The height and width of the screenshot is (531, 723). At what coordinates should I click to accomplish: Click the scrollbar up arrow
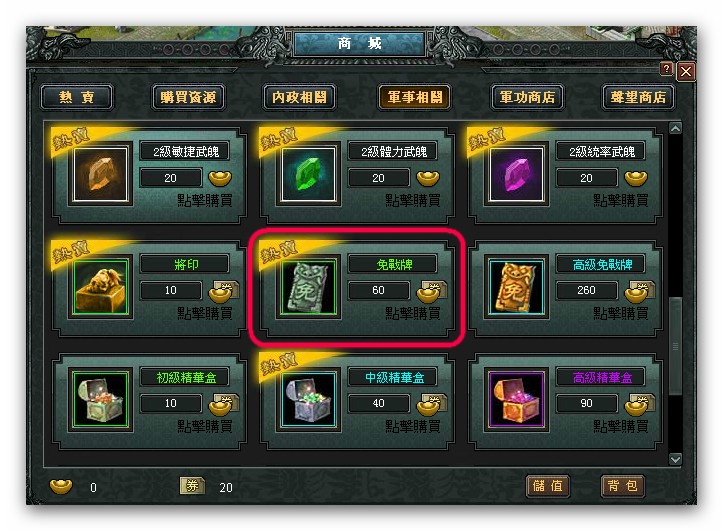point(676,128)
